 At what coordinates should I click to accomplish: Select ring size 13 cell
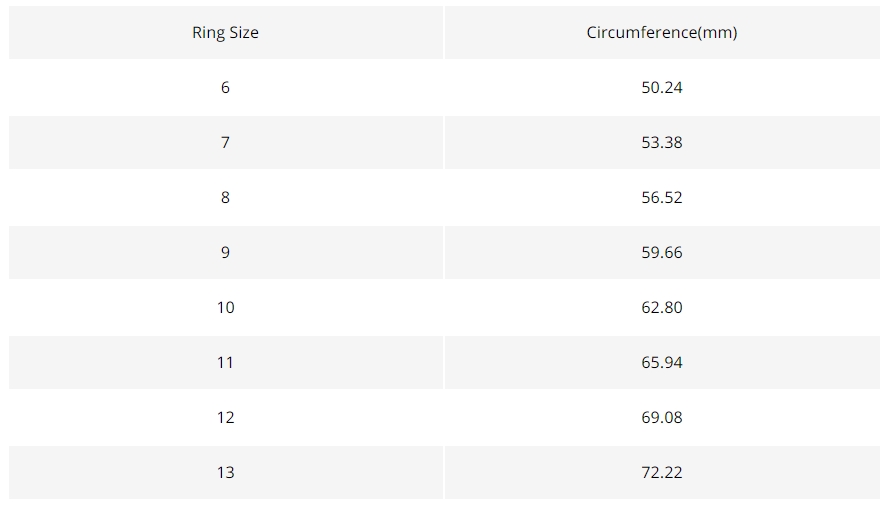click(x=226, y=472)
